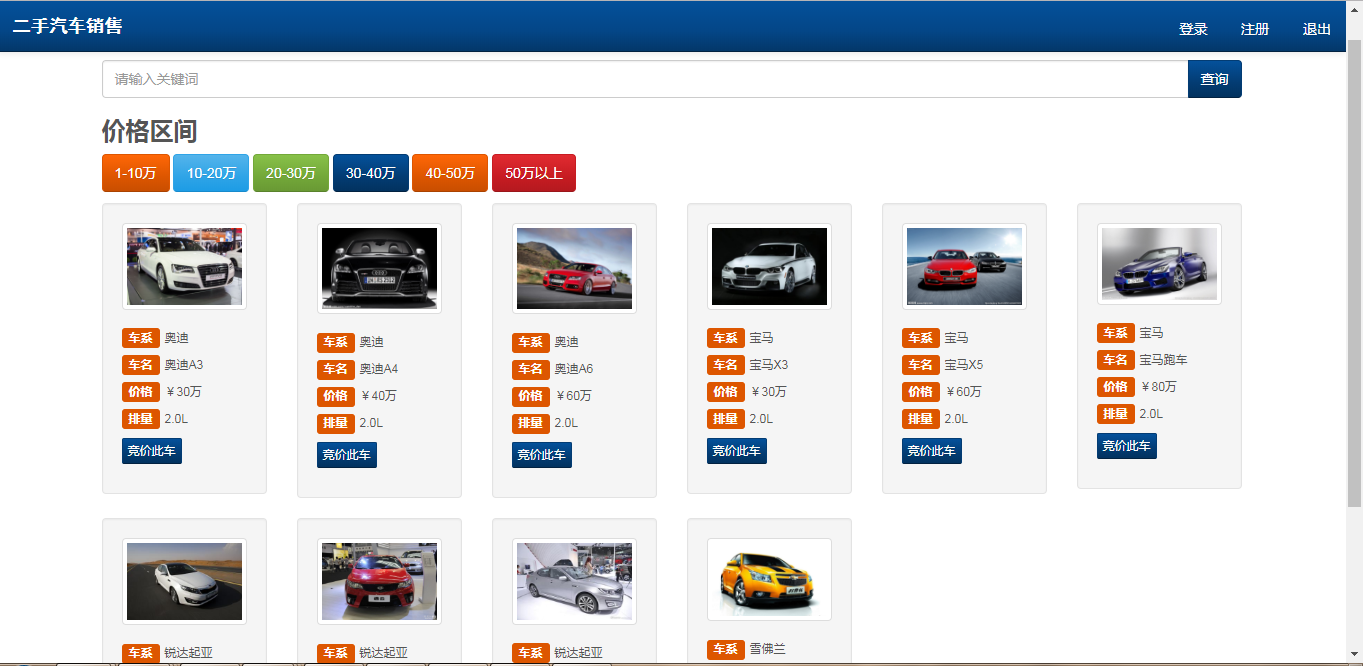Open the red 锐达起亚 car photo

tap(379, 582)
